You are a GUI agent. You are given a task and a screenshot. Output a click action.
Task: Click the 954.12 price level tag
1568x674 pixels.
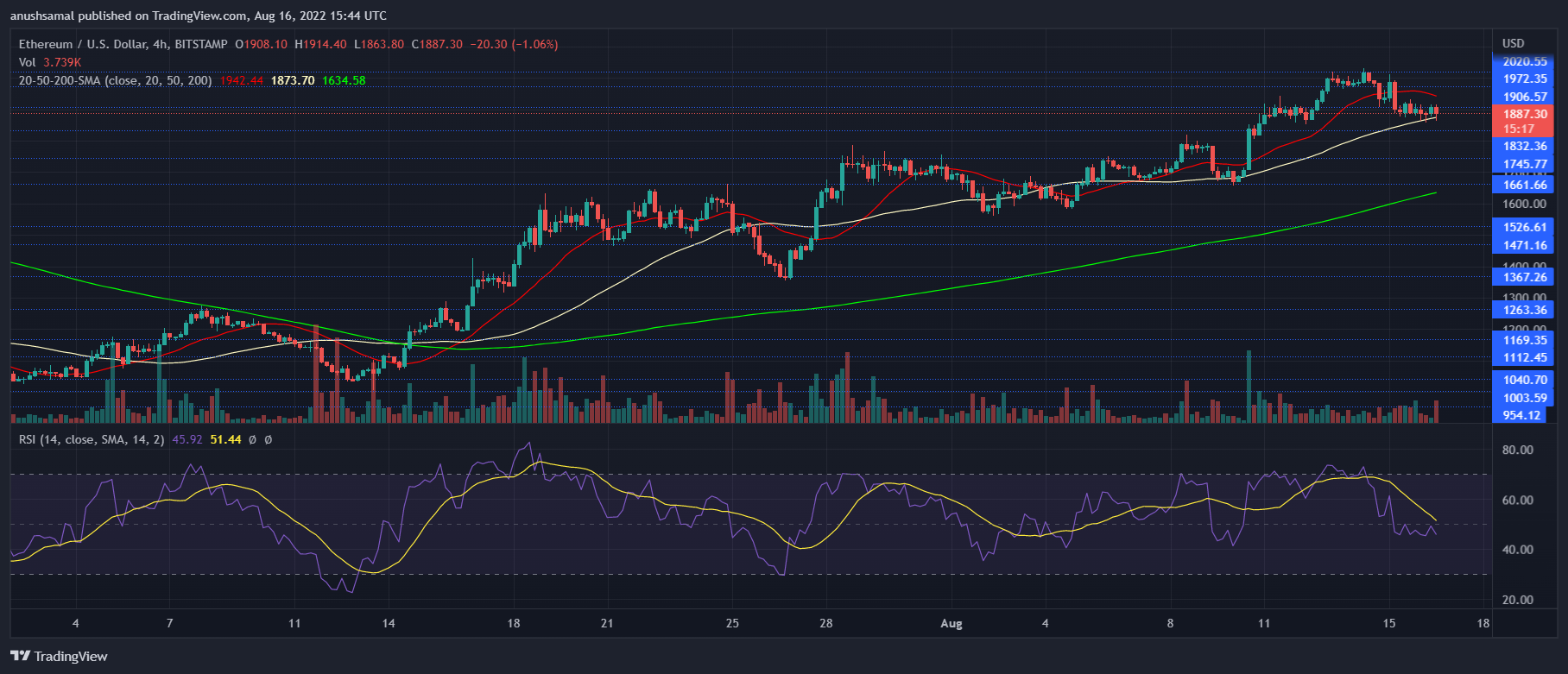click(1521, 415)
